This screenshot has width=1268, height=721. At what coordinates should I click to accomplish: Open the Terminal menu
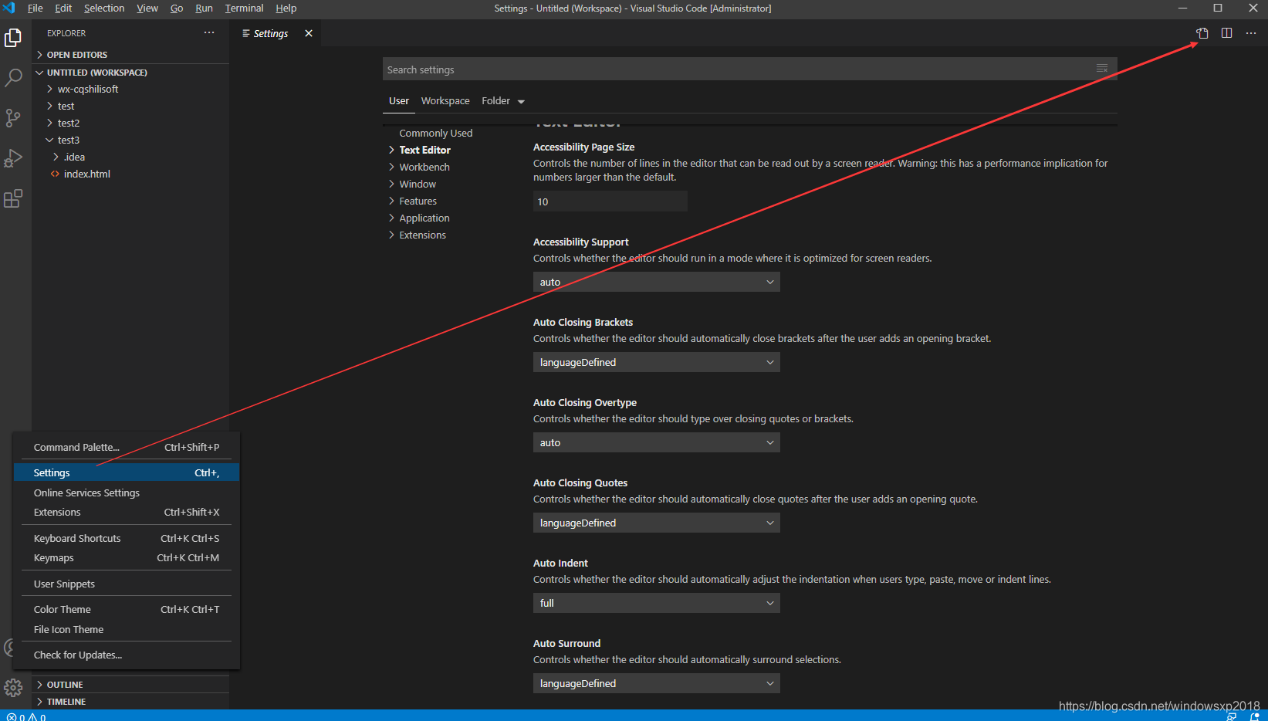tap(244, 8)
